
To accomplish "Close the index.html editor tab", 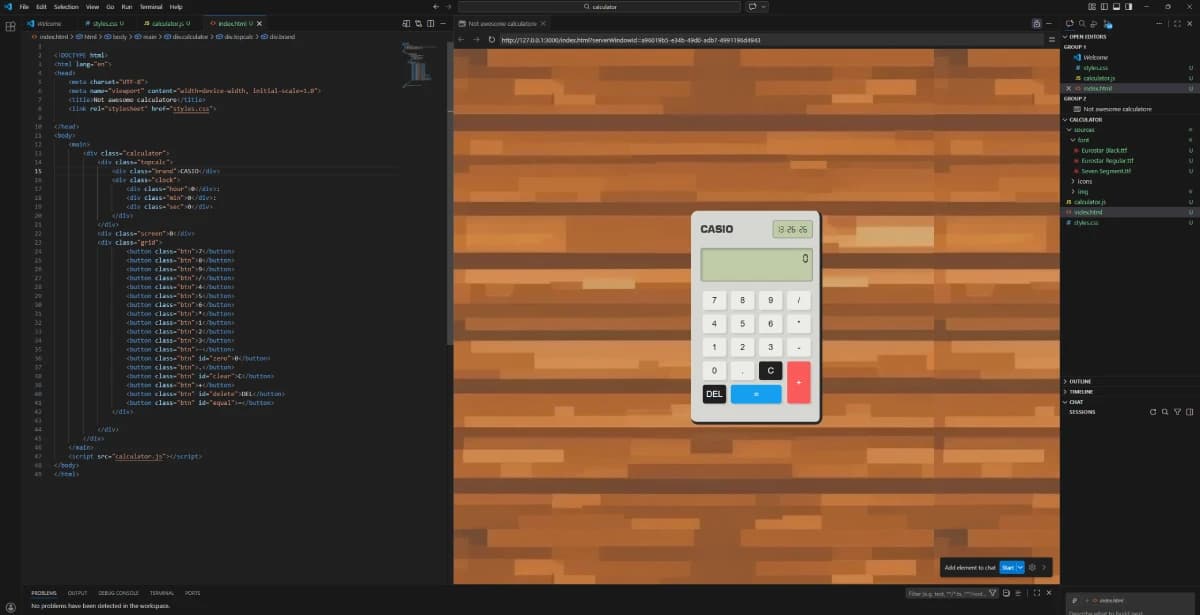I will point(259,23).
